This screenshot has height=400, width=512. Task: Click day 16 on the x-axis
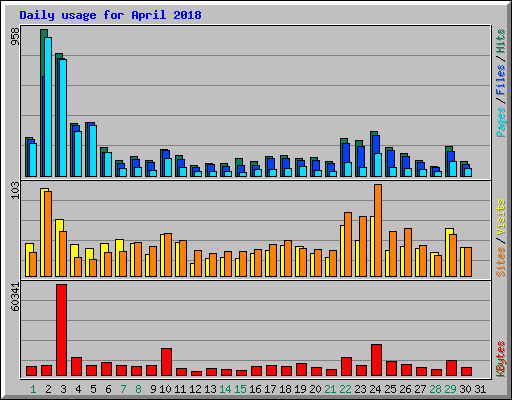click(255, 389)
